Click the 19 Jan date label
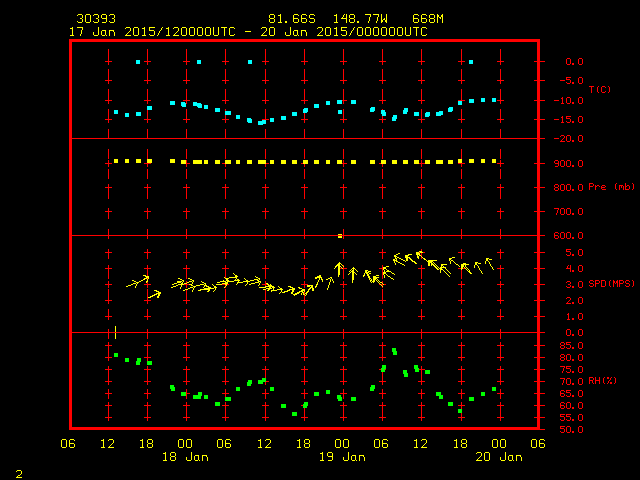Screen dimensions: 640x480 (x=342, y=457)
